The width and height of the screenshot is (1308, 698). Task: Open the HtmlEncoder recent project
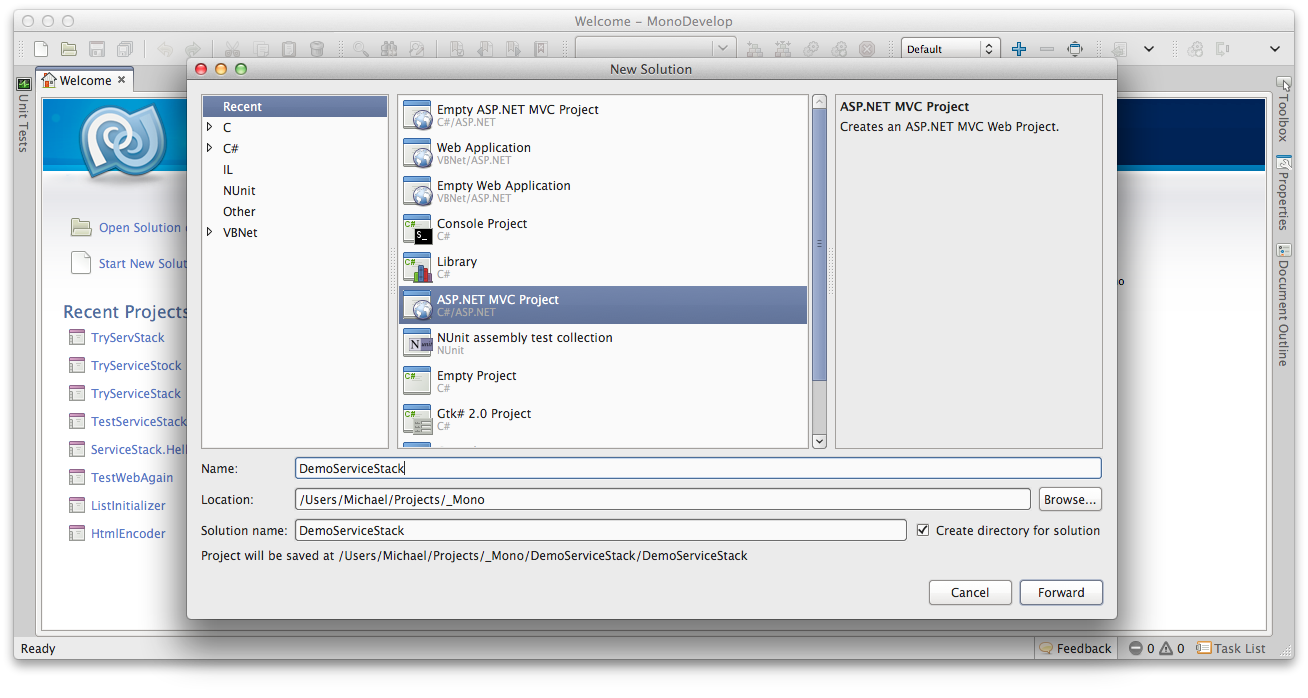[128, 533]
